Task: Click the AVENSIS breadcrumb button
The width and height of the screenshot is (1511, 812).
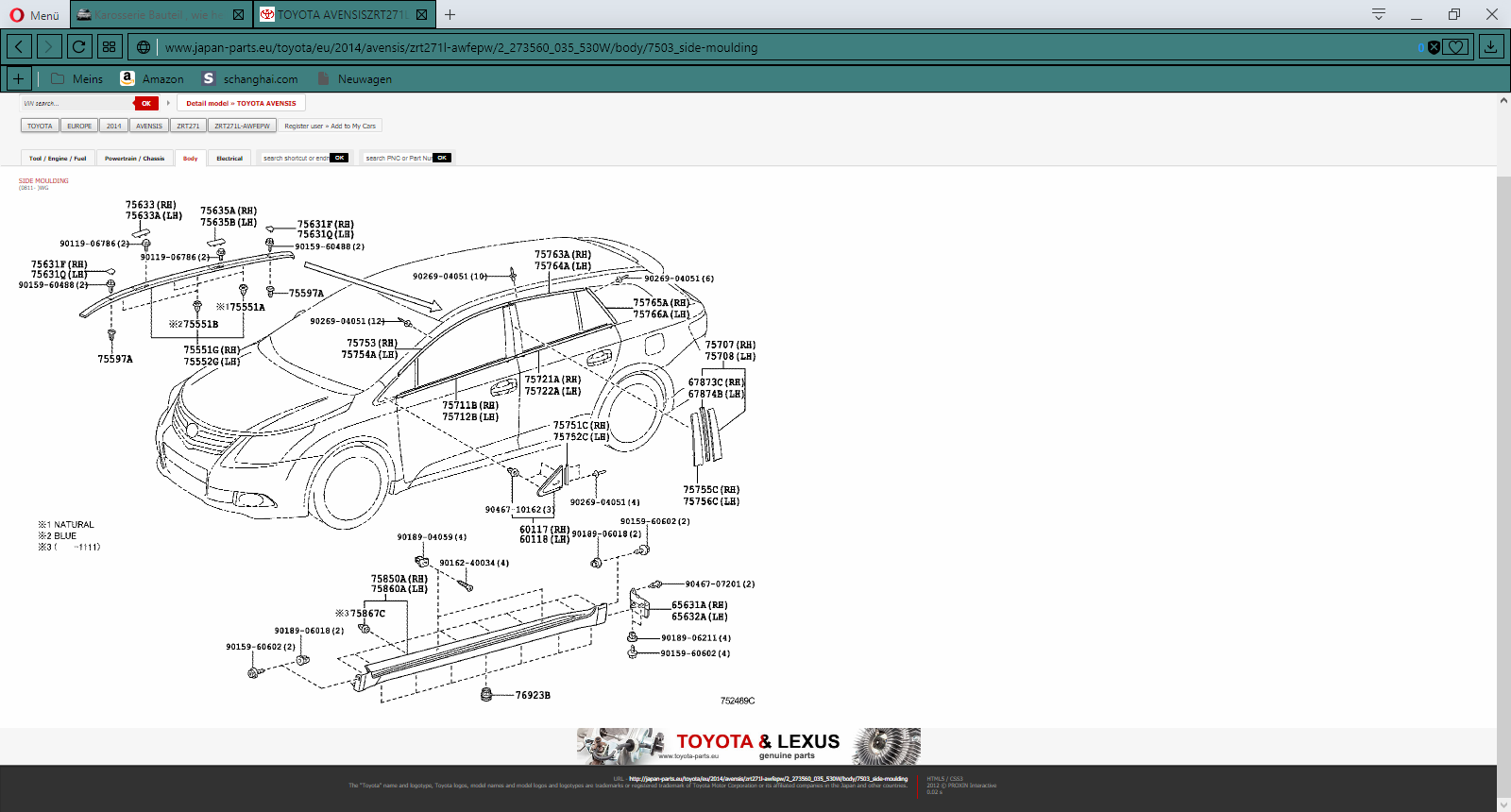Action: 148,126
